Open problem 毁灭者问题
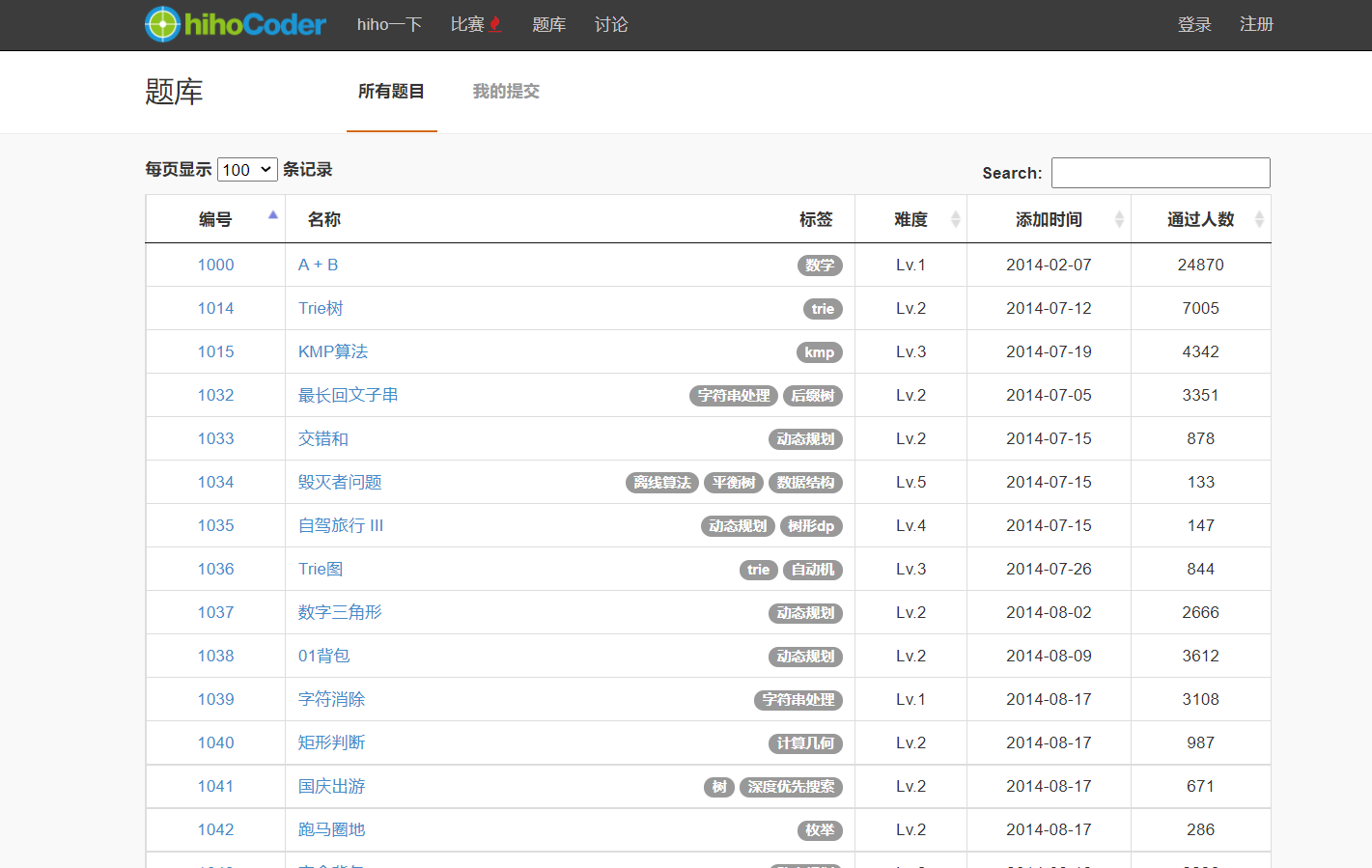The image size is (1372, 868). (340, 482)
